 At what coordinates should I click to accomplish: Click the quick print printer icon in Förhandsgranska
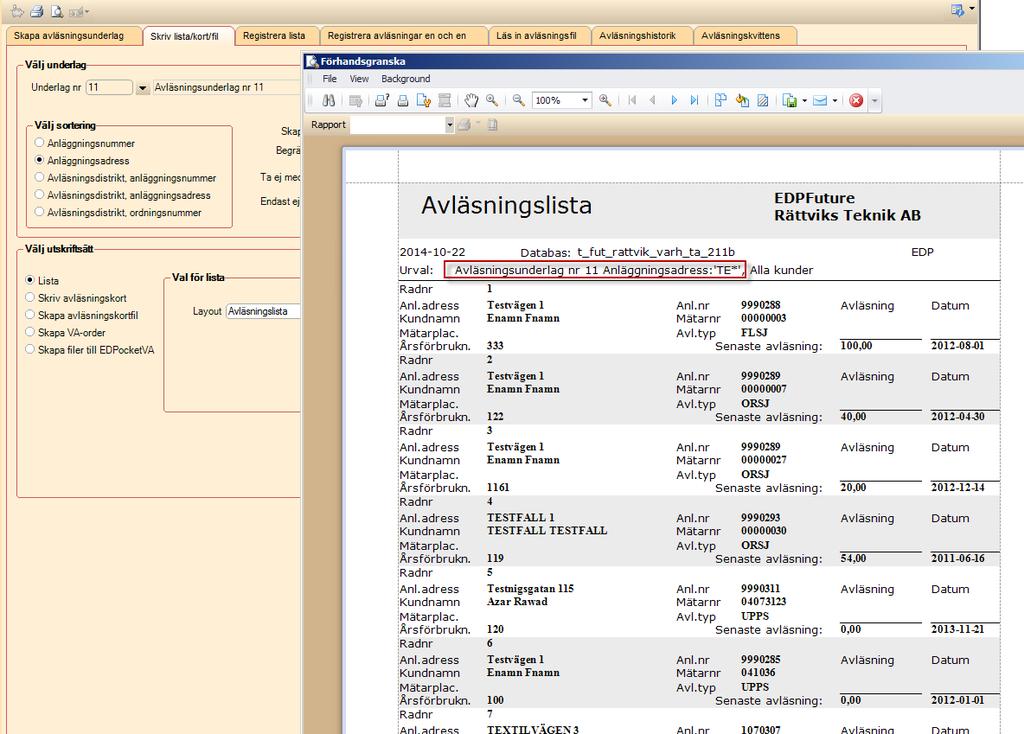pyautogui.click(x=403, y=101)
